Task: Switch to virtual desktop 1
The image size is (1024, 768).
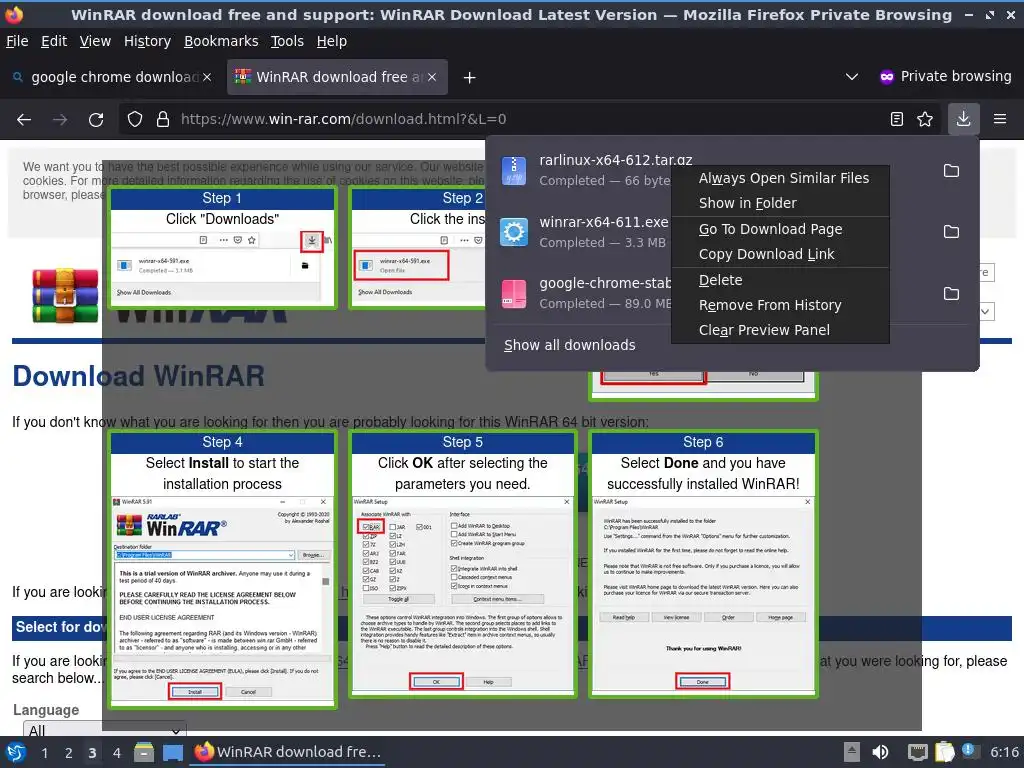Action: tap(44, 753)
